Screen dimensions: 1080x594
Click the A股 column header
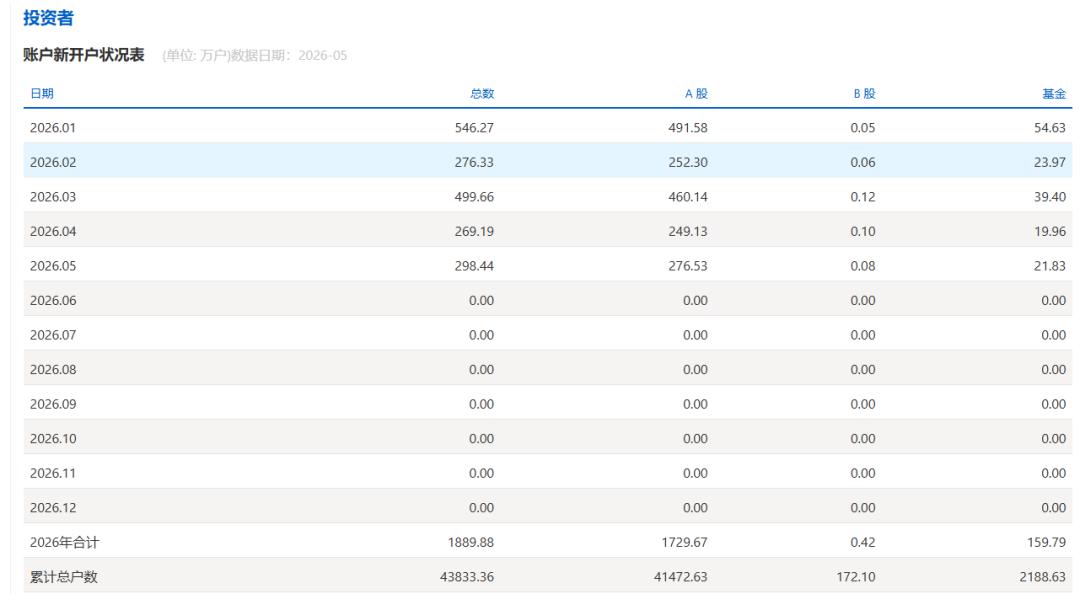pos(696,94)
